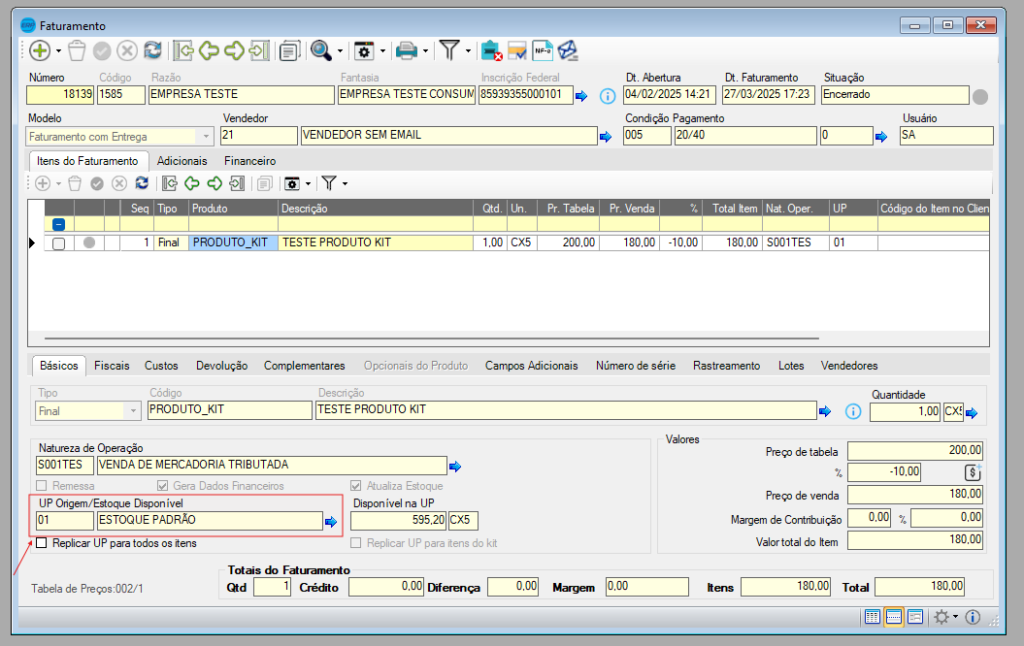Switch to the Financeiro tab
This screenshot has height=646, width=1024.
click(250, 161)
